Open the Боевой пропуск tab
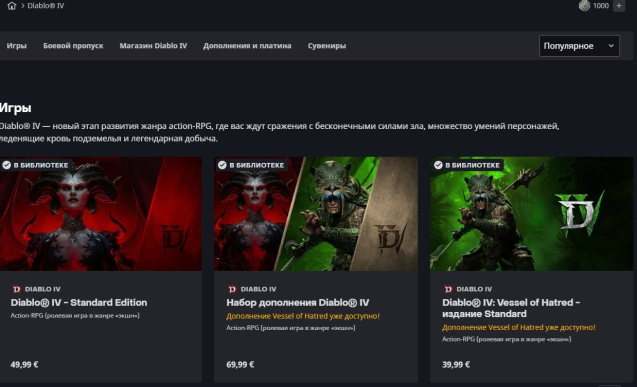The height and width of the screenshot is (387, 637). (x=73, y=46)
